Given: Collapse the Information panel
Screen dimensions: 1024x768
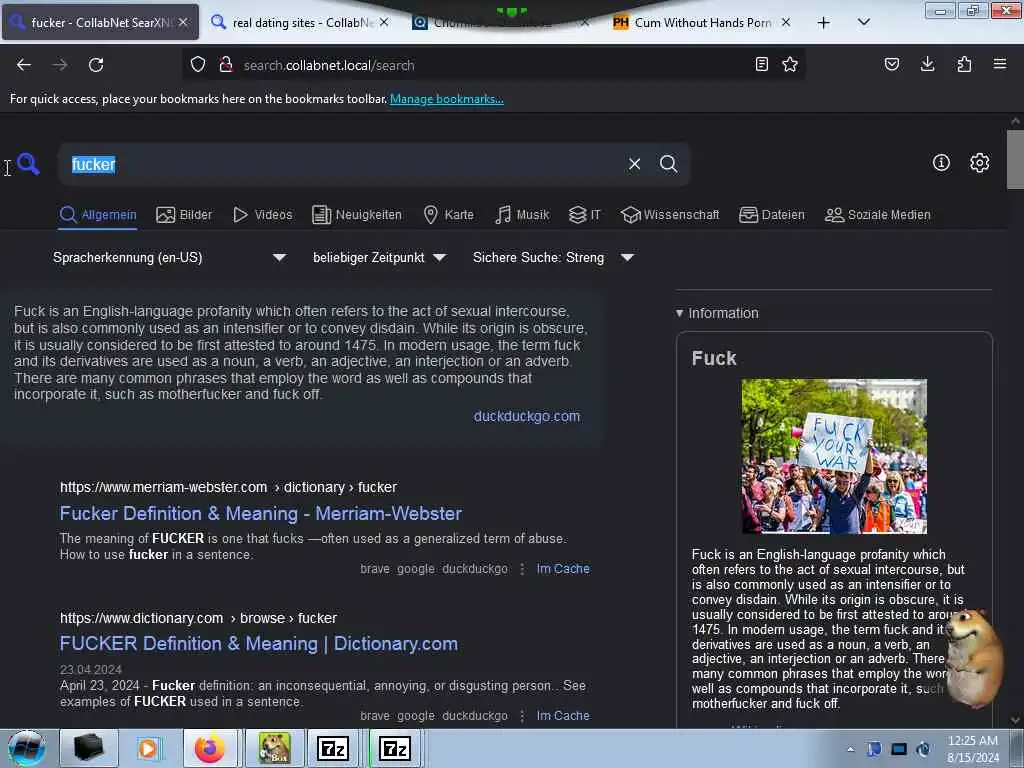Looking at the screenshot, I should (x=717, y=313).
